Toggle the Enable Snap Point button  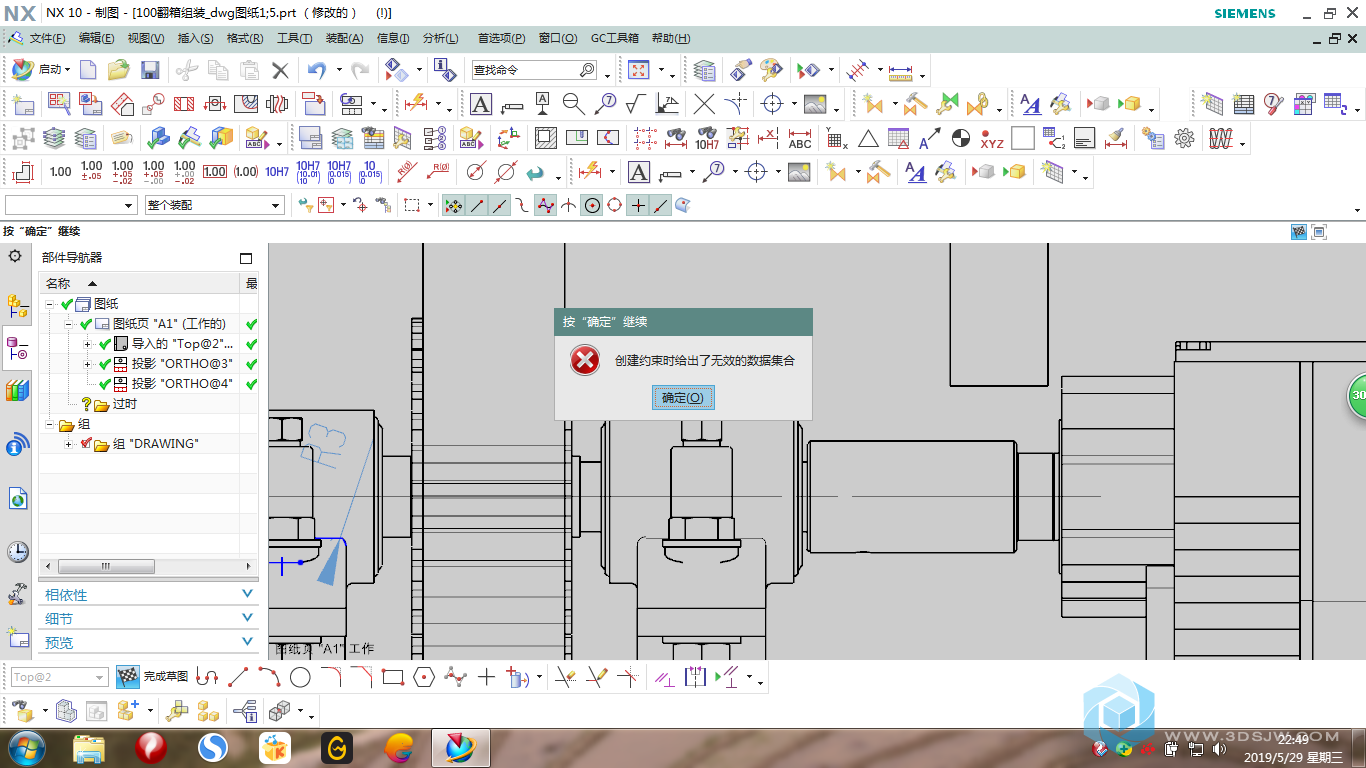tap(453, 205)
